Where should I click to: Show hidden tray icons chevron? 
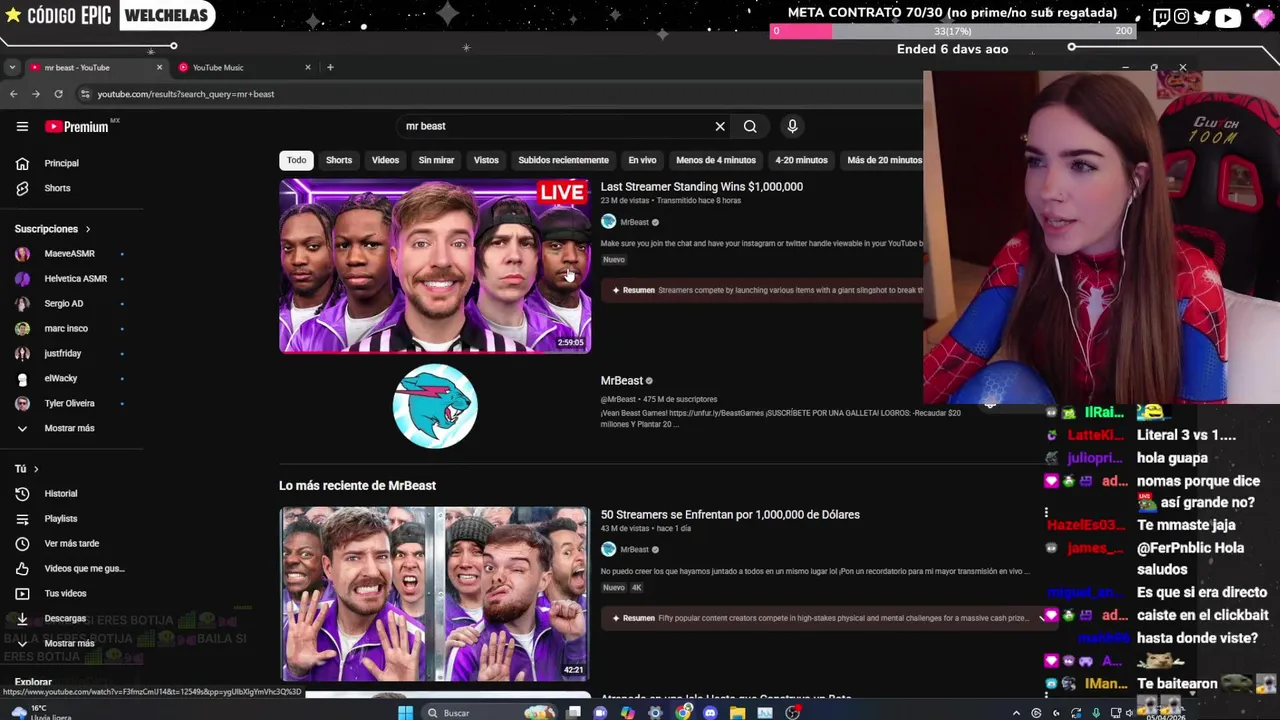coord(1017,713)
